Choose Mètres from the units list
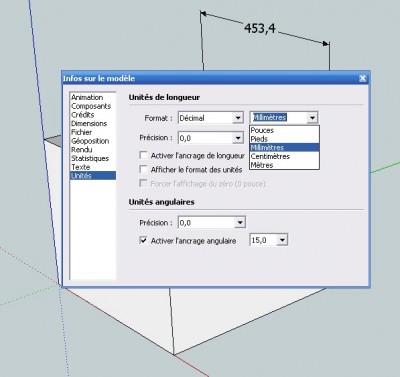The image size is (400, 377). (284, 165)
